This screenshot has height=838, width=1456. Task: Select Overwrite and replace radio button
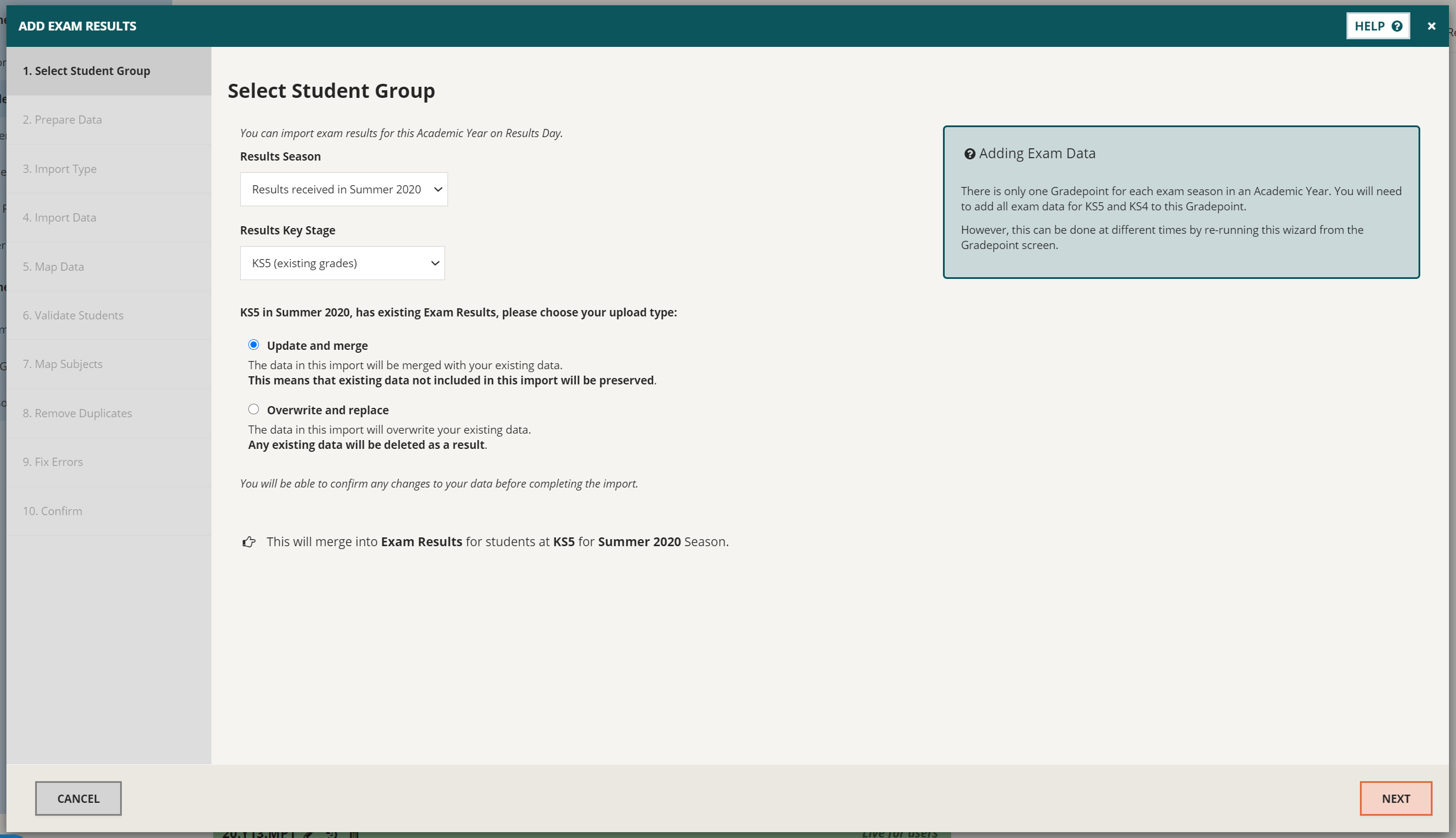pos(253,409)
